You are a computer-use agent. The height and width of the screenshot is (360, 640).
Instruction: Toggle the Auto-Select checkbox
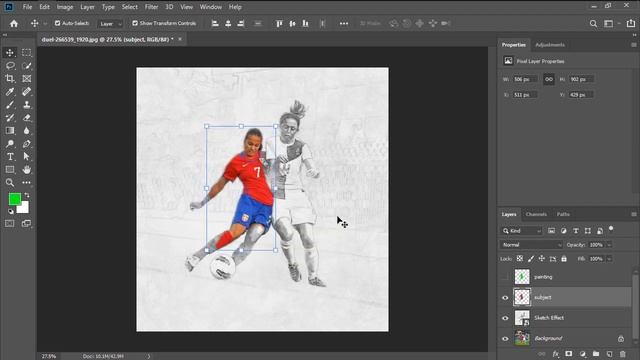pos(58,23)
